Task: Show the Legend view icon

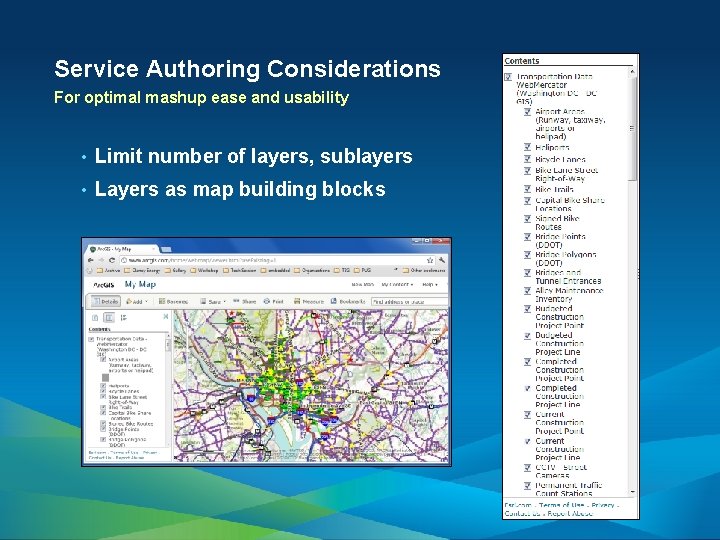Action: [124, 318]
